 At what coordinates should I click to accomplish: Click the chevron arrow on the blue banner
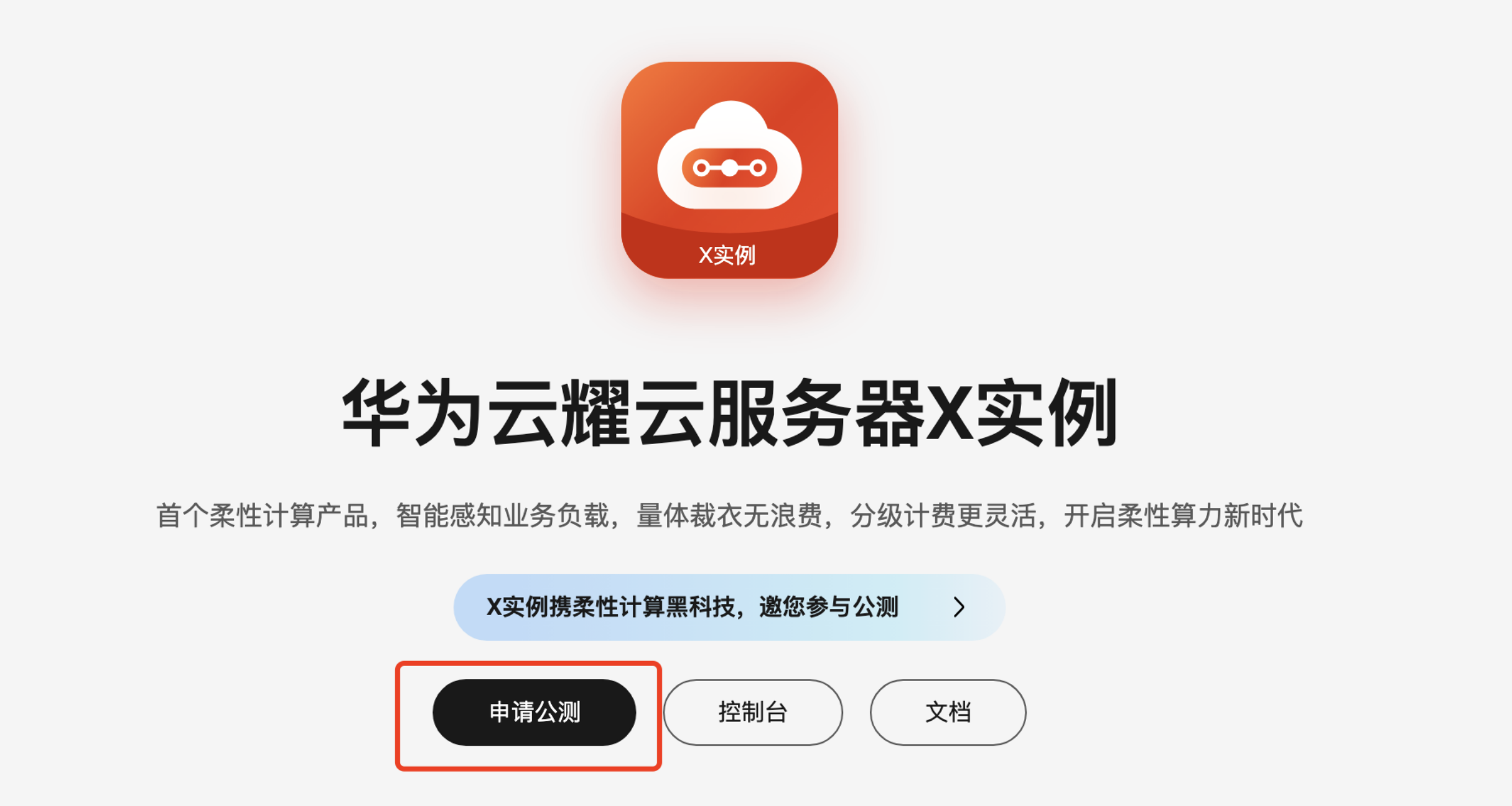pos(959,607)
